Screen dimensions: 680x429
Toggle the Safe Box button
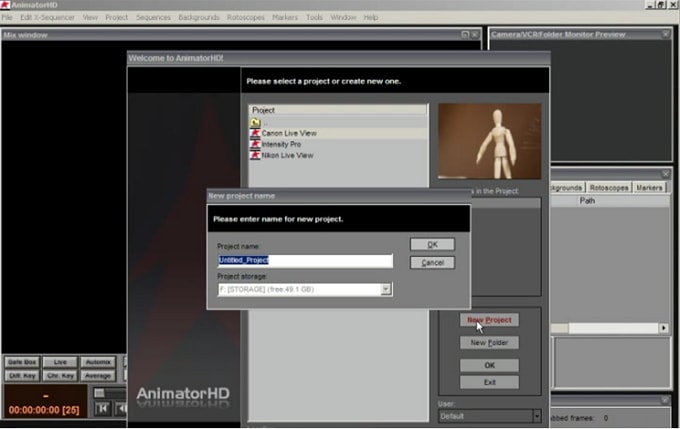pyautogui.click(x=22, y=362)
